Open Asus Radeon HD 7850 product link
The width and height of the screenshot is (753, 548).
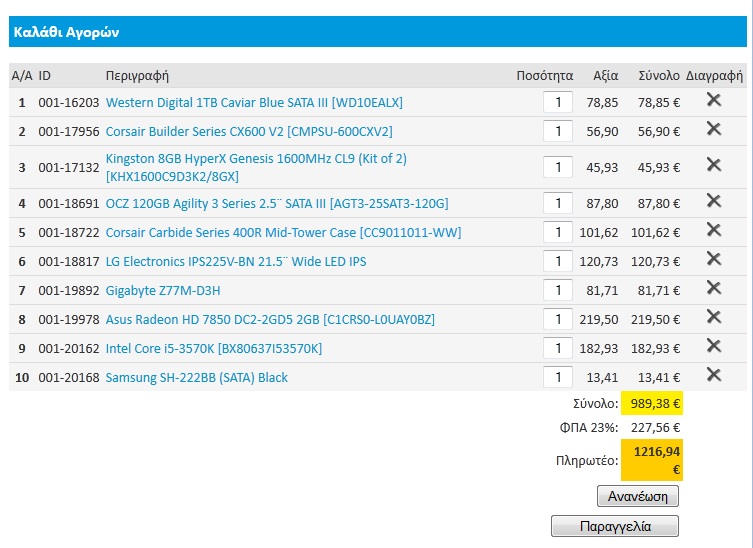[x=270, y=319]
